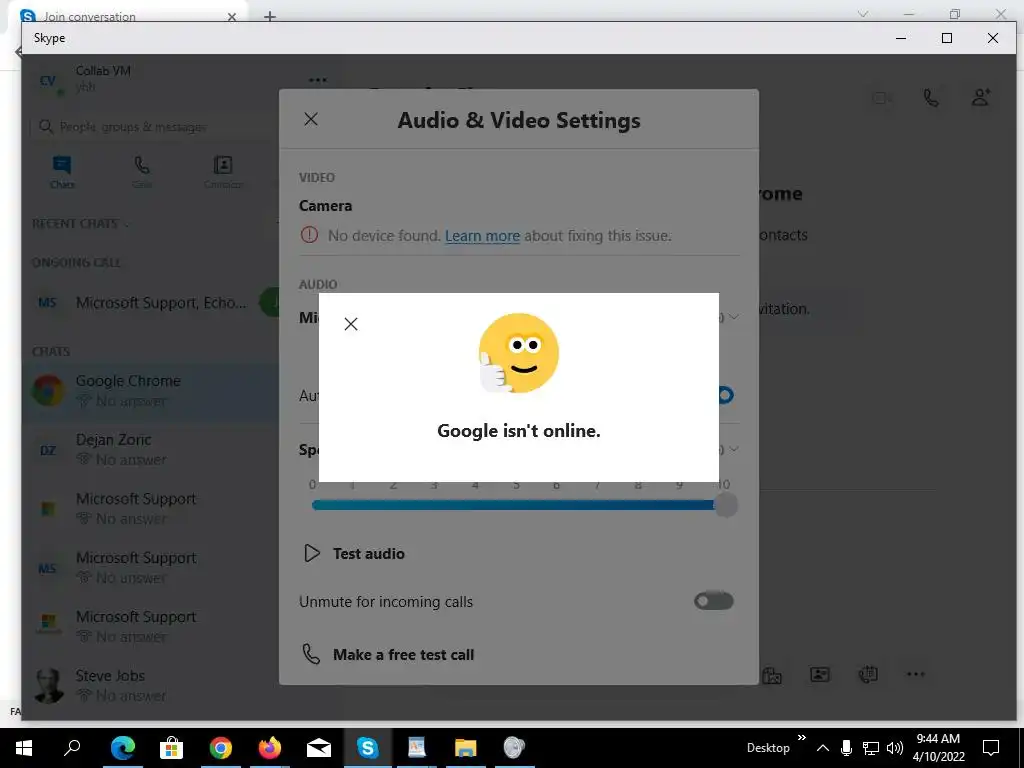Open the schedule a call icon
1024x768 pixels.
point(868,674)
